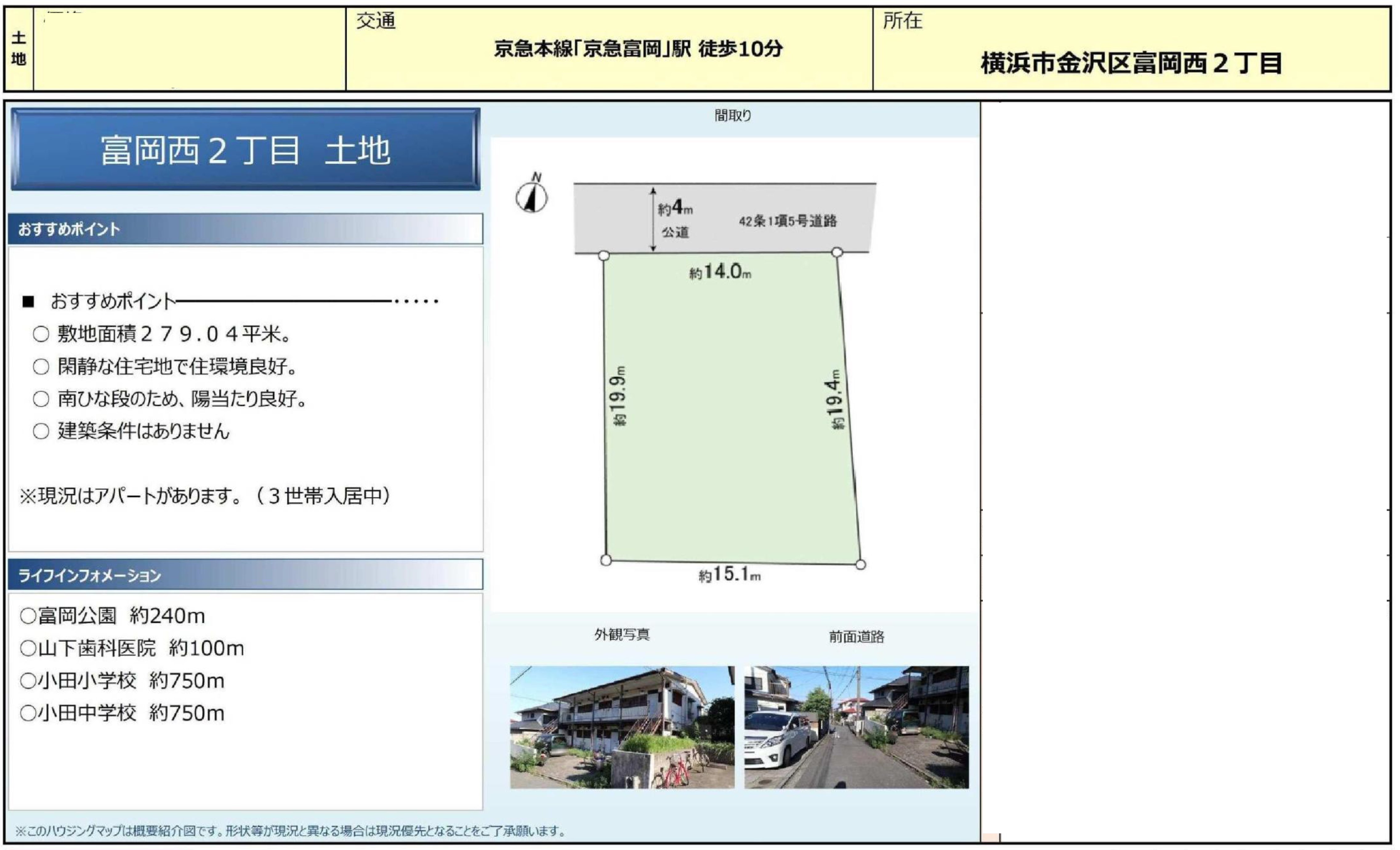Click the おすすめポイント section header

pyautogui.click(x=245, y=229)
